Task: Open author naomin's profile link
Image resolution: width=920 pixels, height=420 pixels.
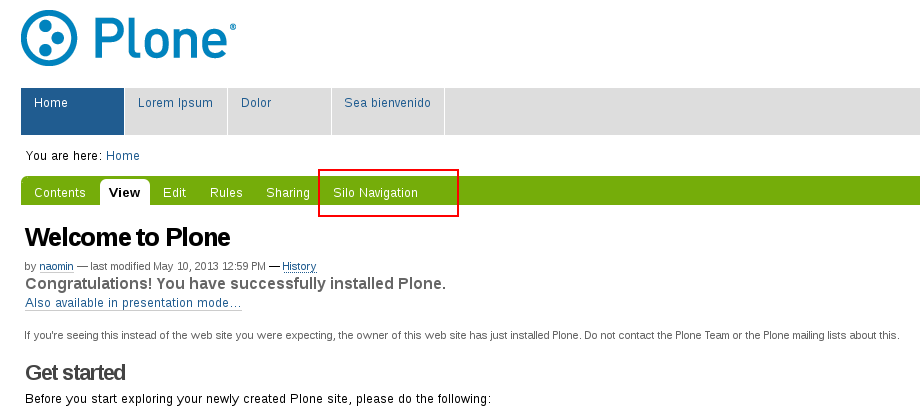Action: pyautogui.click(x=55, y=267)
